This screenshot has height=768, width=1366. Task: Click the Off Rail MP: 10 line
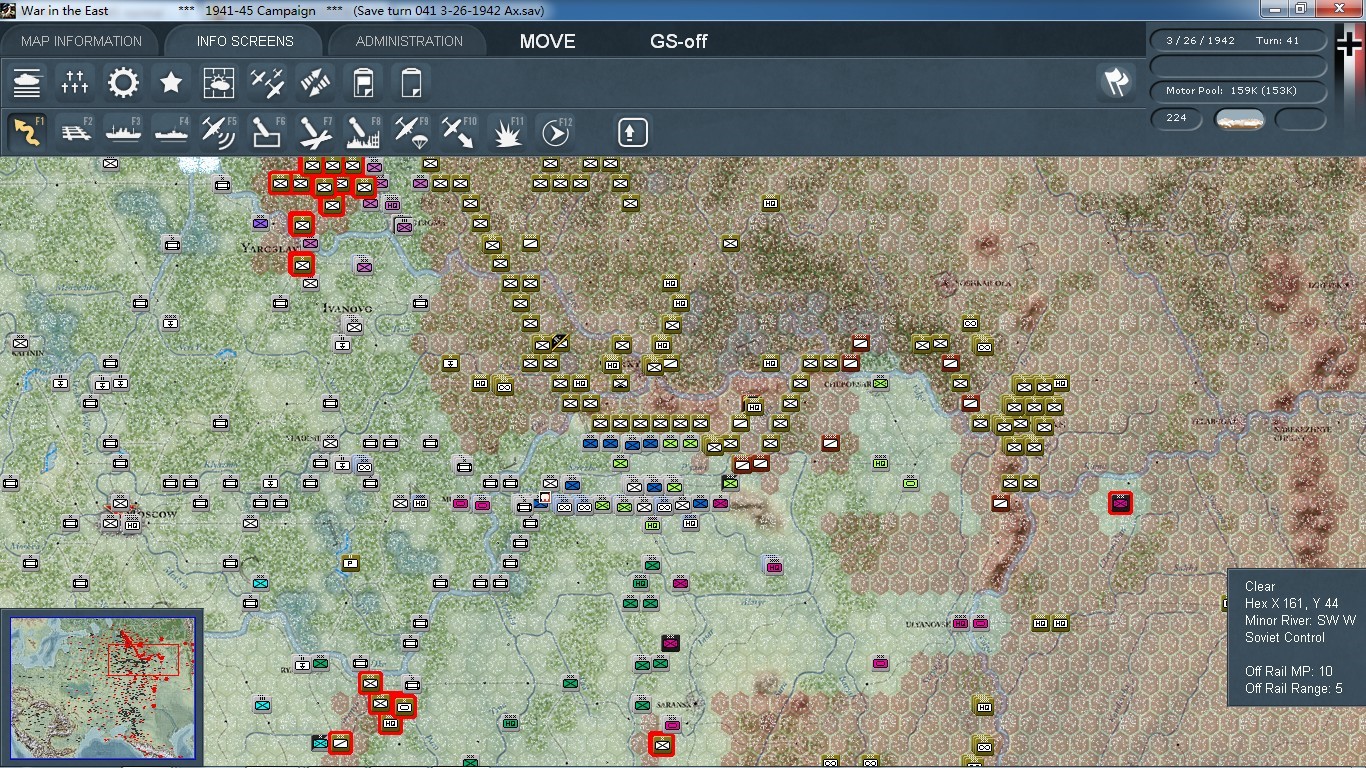click(x=1289, y=671)
